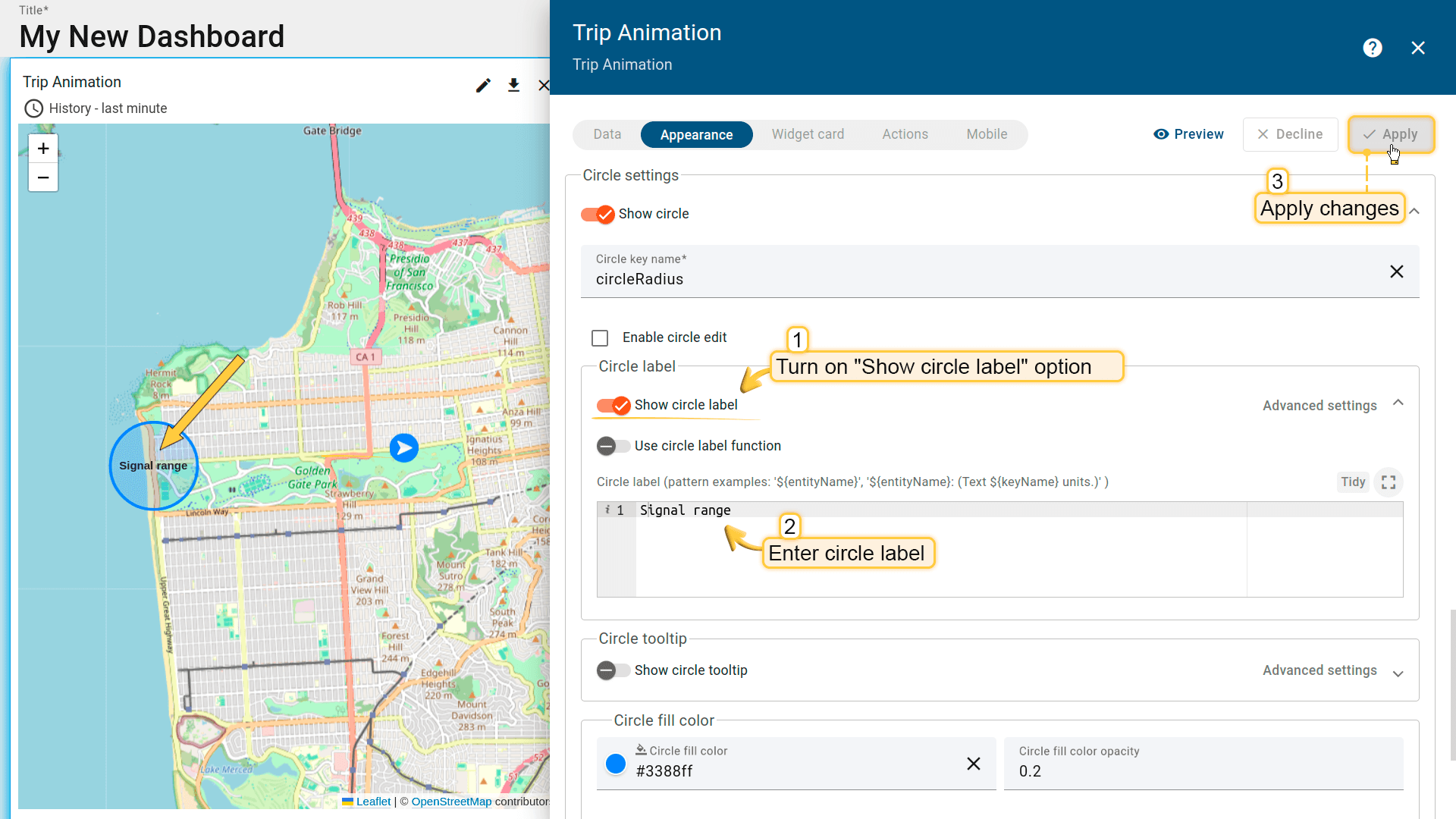Go to the Actions tab
Screen dimensions: 1456x819
pos(905,134)
